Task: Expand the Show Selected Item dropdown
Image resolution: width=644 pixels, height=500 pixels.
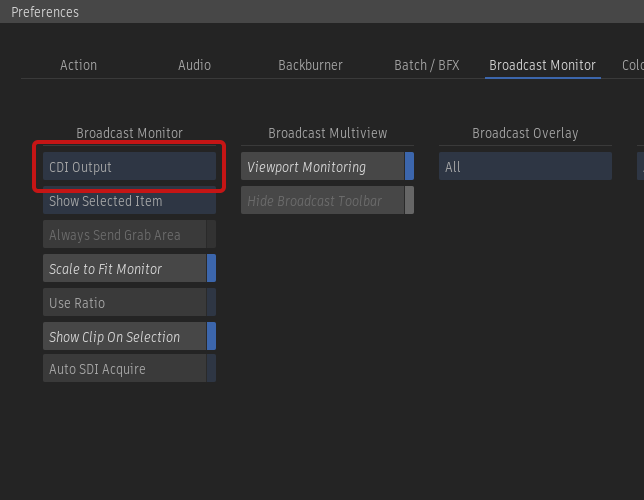Action: pos(129,201)
